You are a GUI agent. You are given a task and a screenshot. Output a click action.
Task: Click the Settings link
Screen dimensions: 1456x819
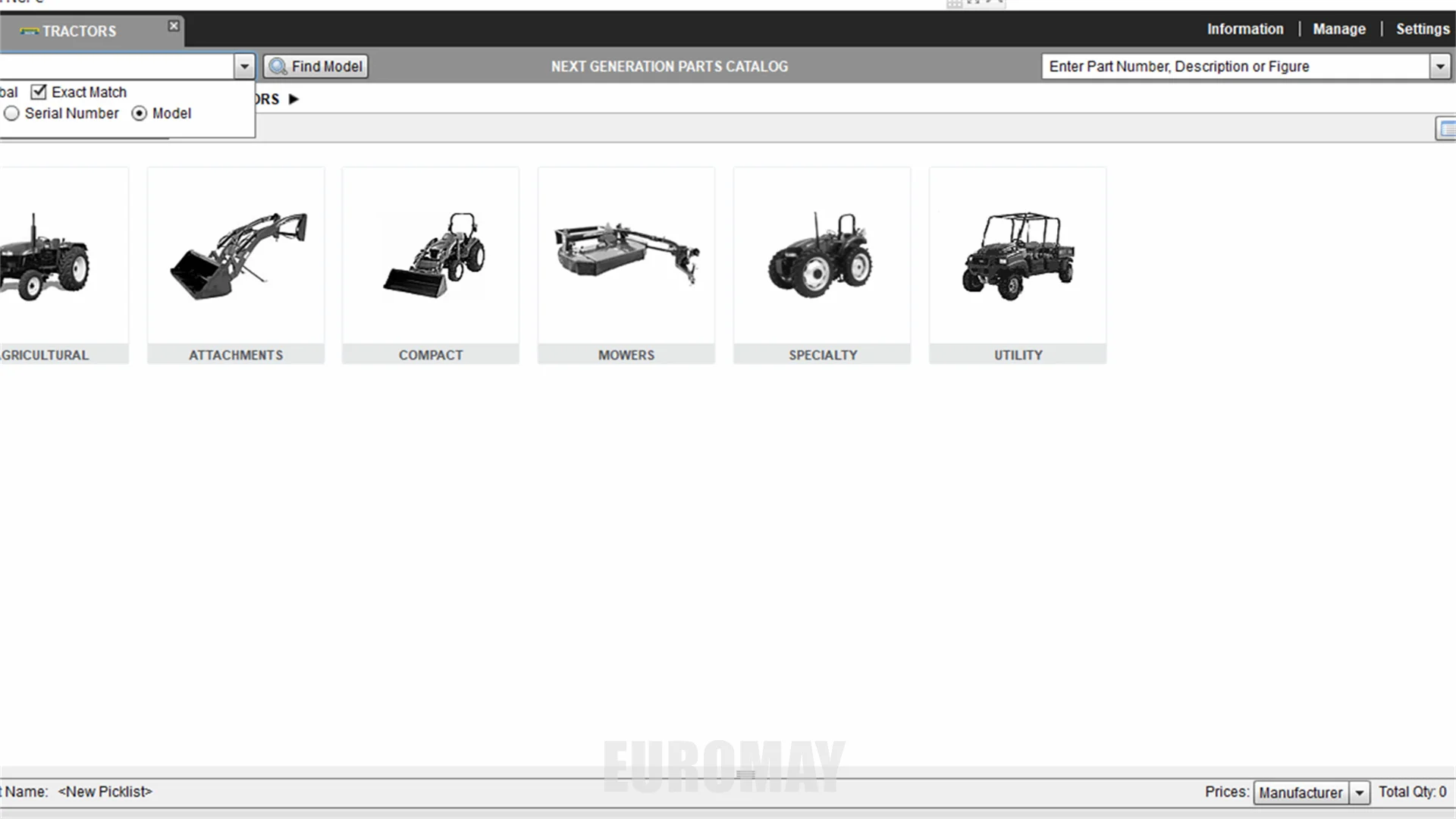pos(1423,29)
